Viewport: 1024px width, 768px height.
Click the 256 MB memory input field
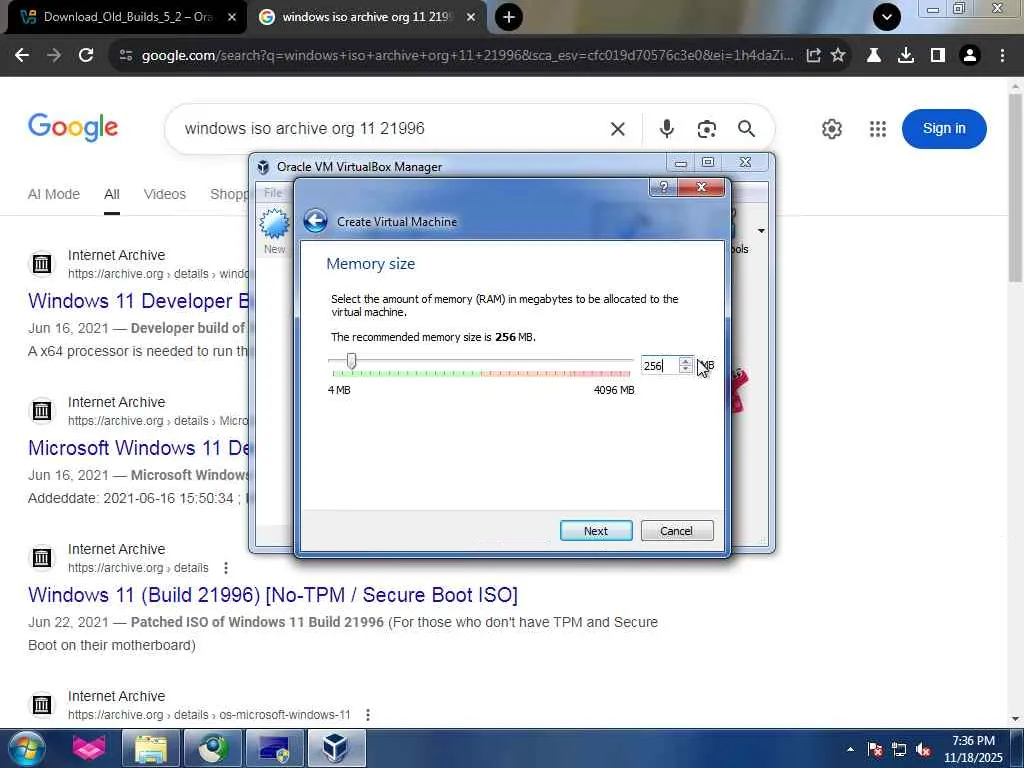(x=660, y=366)
